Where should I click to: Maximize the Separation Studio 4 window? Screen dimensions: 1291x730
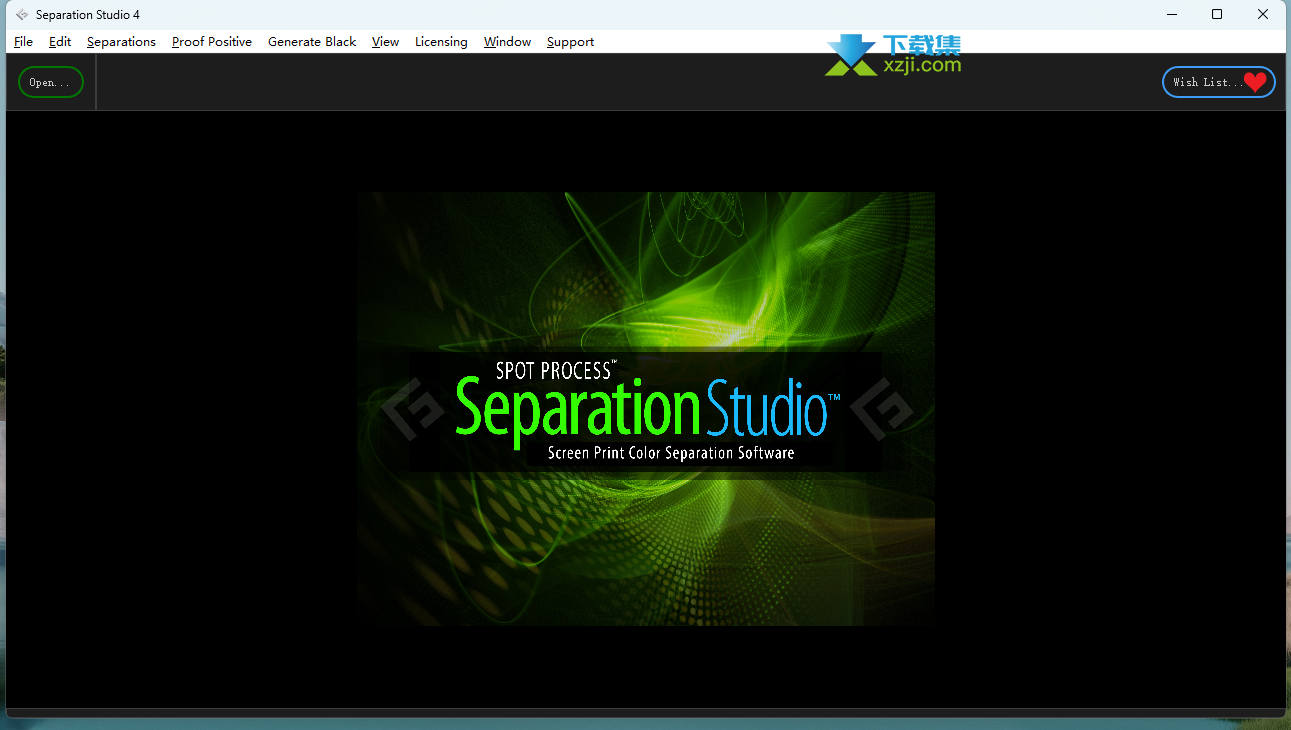coord(1217,14)
